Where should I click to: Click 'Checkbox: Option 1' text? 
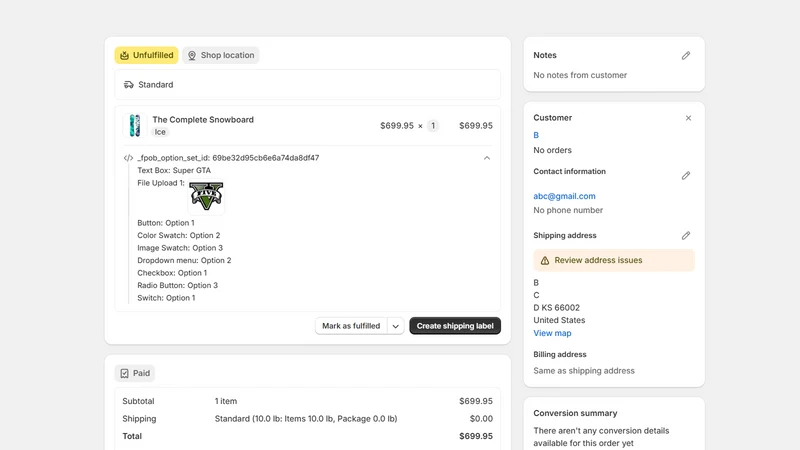pos(172,273)
